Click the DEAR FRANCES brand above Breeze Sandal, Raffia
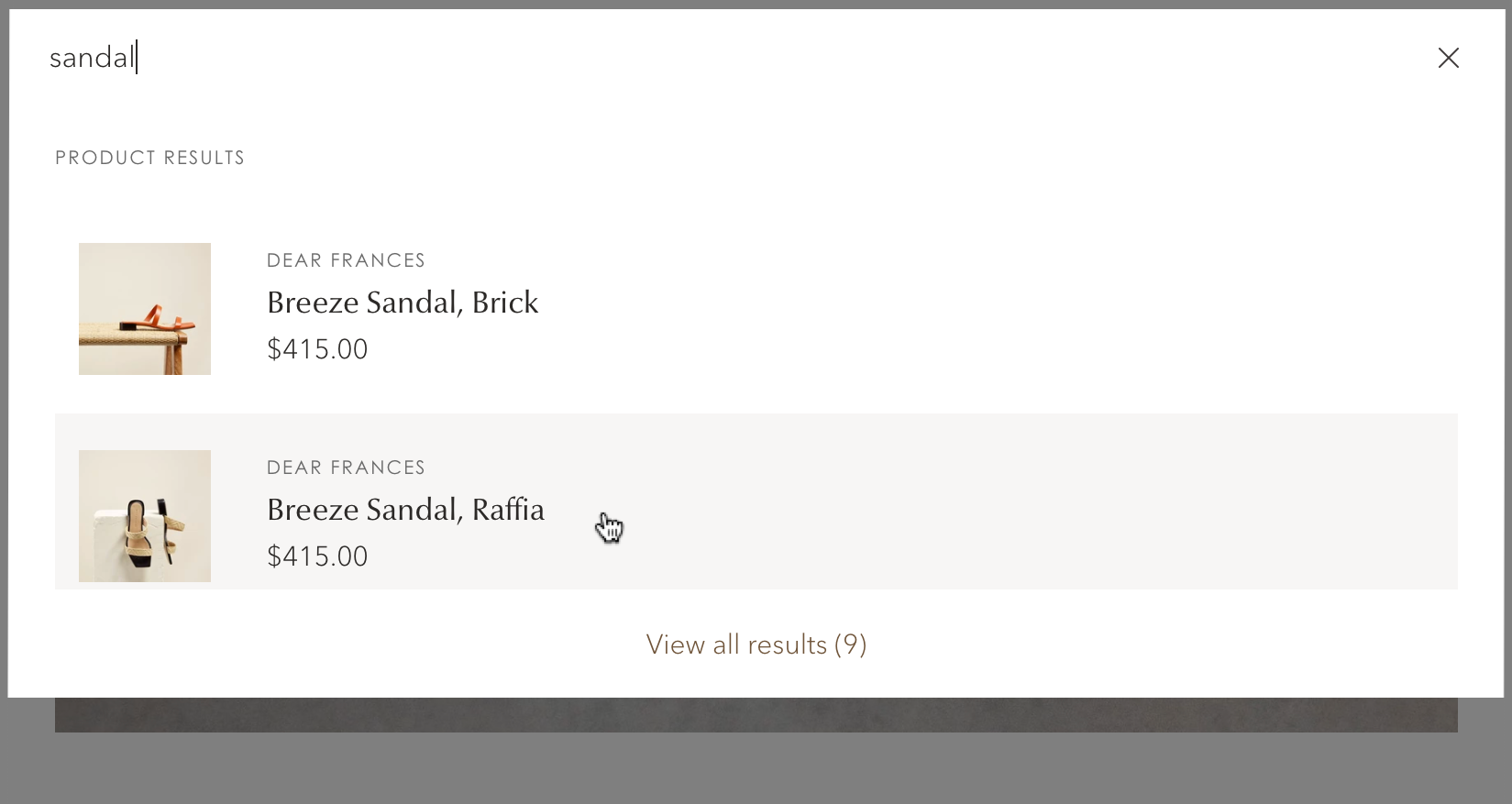 (346, 467)
